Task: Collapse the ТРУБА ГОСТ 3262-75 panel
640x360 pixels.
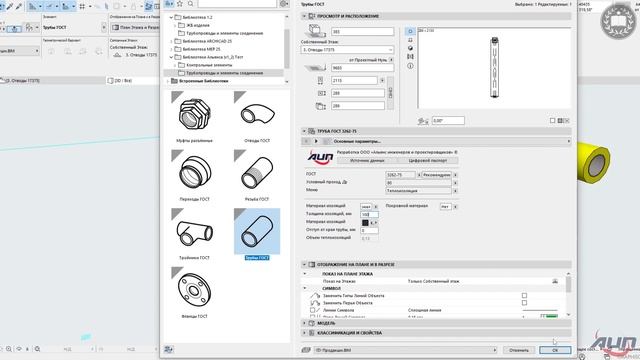Action: [304, 131]
